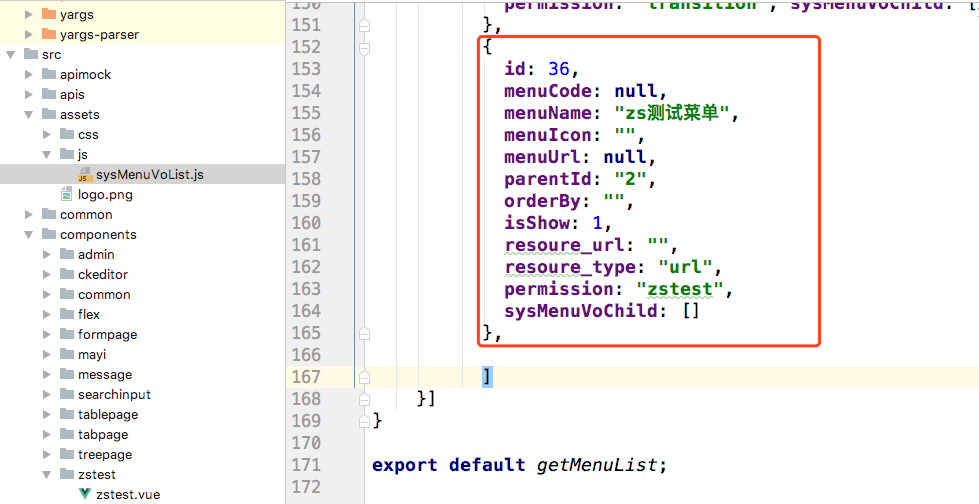Toggle code fold marker on line 152

pyautogui.click(x=365, y=47)
